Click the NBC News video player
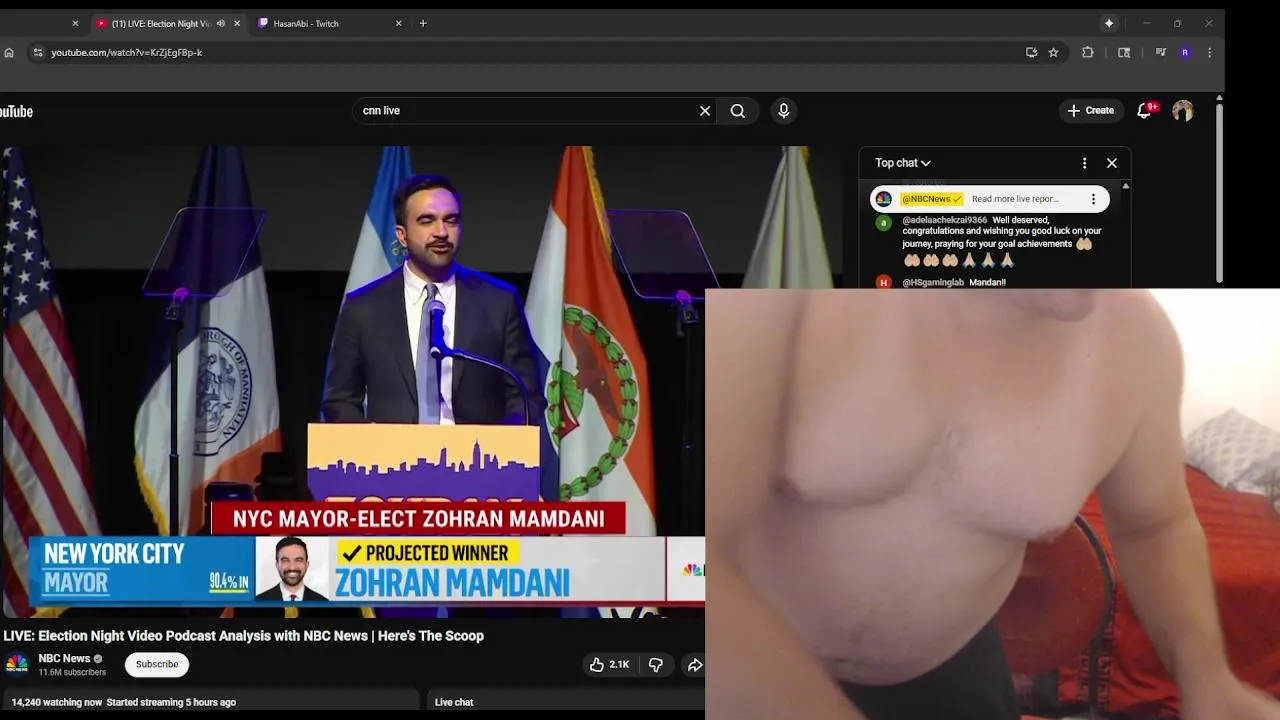Screen dimensions: 1280x720 [x=352, y=382]
